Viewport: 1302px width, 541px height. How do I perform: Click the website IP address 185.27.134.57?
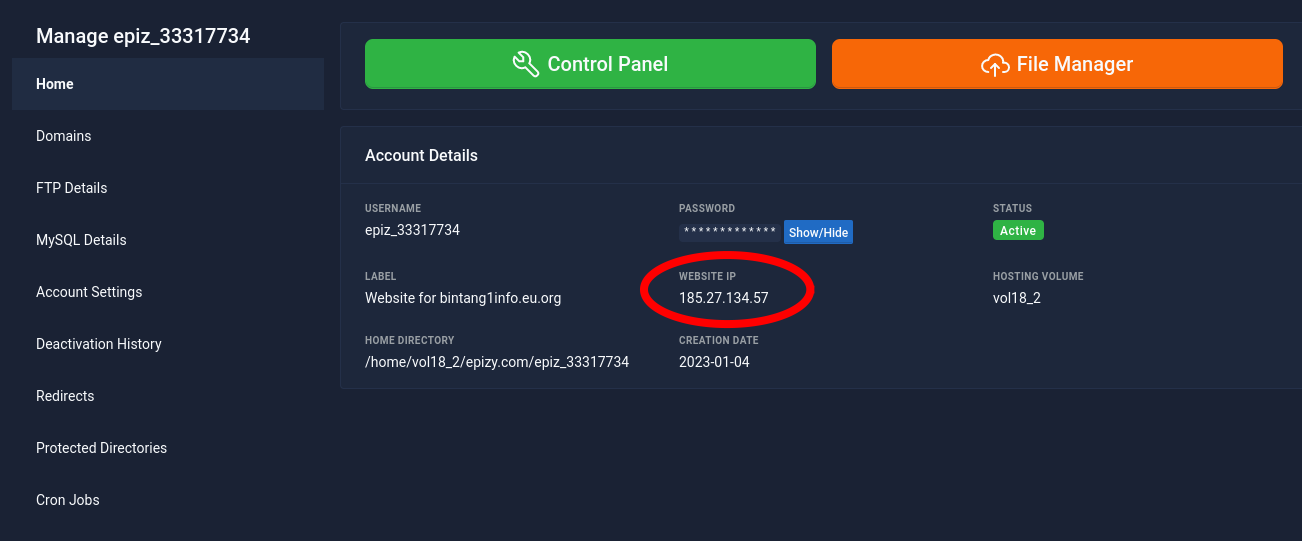723,298
